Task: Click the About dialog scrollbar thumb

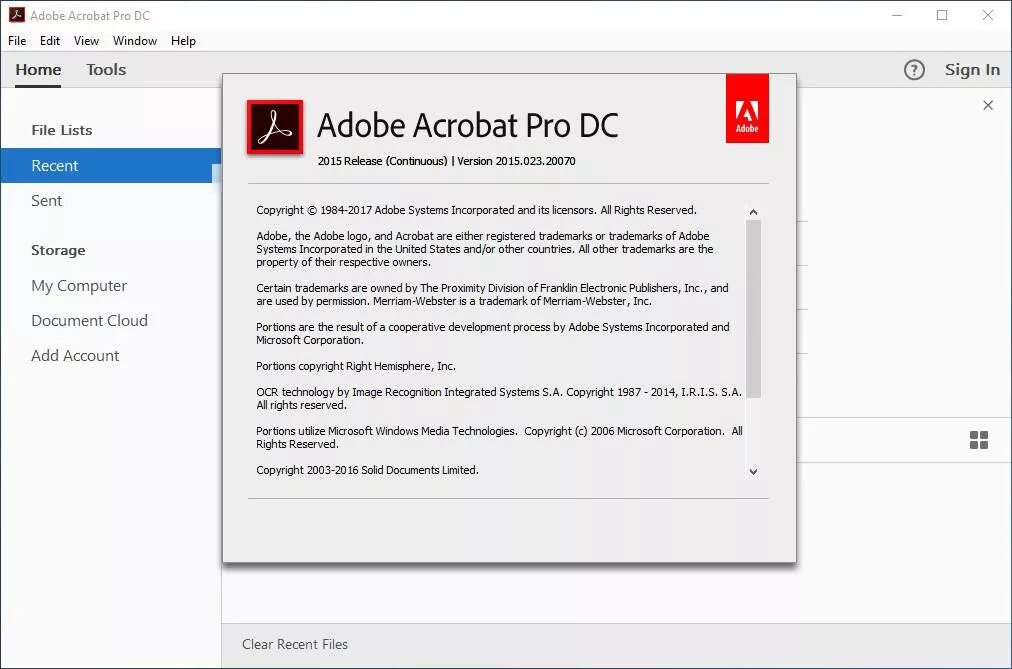Action: click(x=753, y=309)
